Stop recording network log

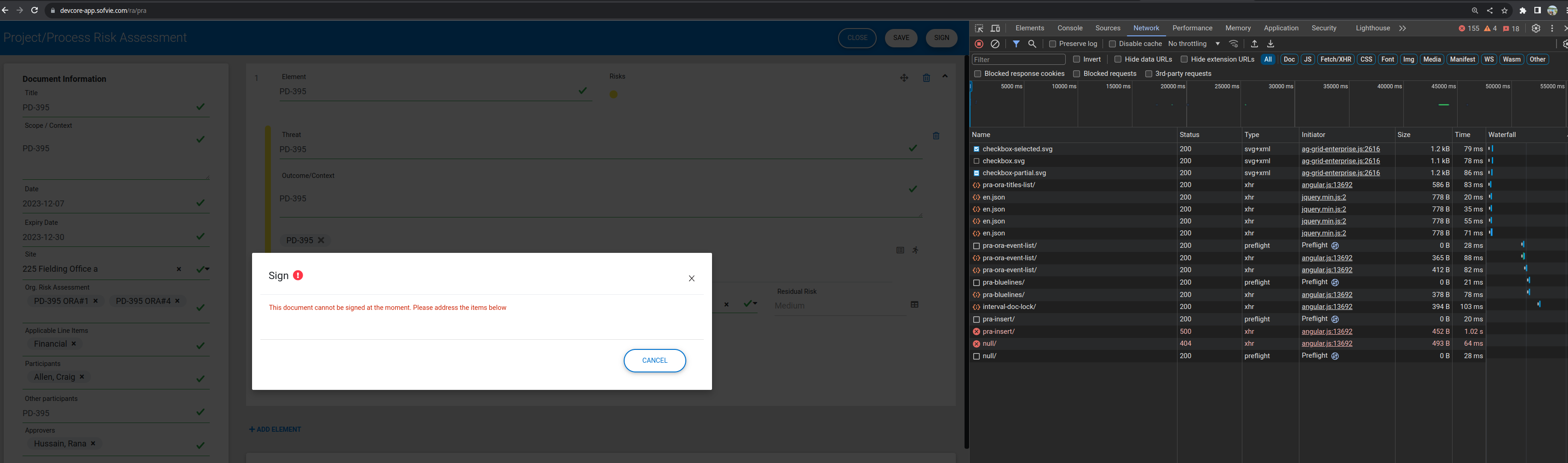pos(979,44)
